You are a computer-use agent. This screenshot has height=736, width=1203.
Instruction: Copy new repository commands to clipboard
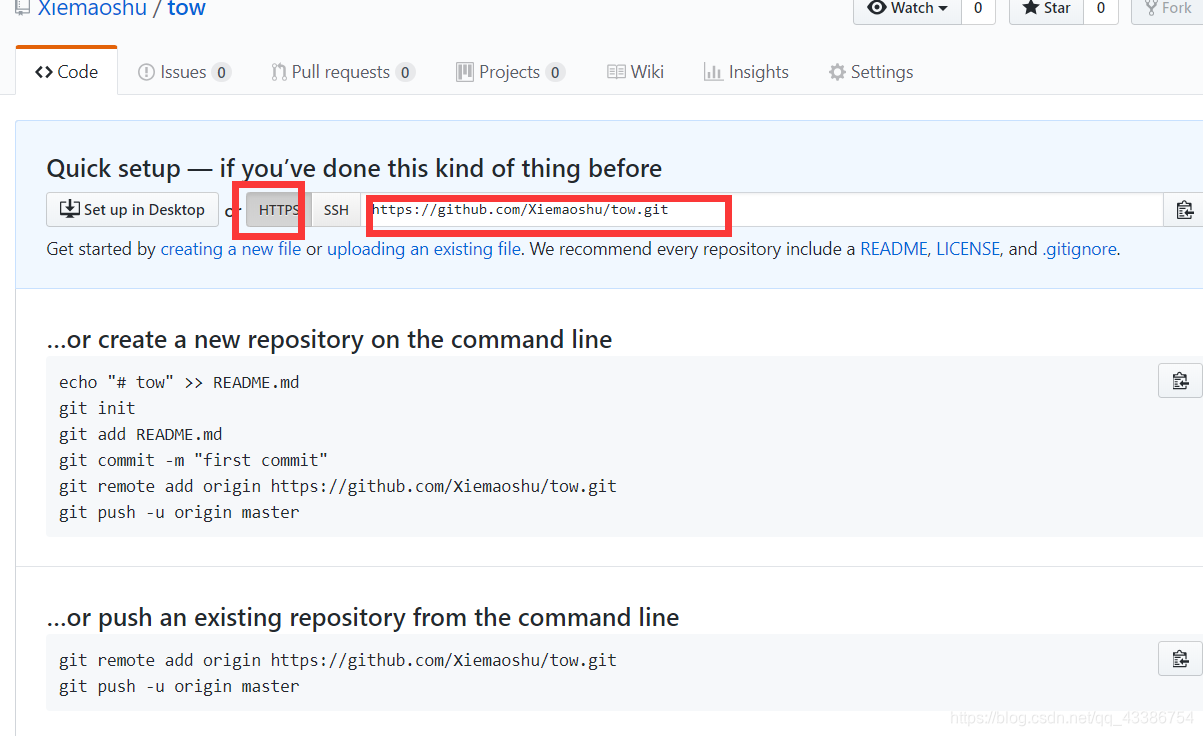(x=1180, y=381)
